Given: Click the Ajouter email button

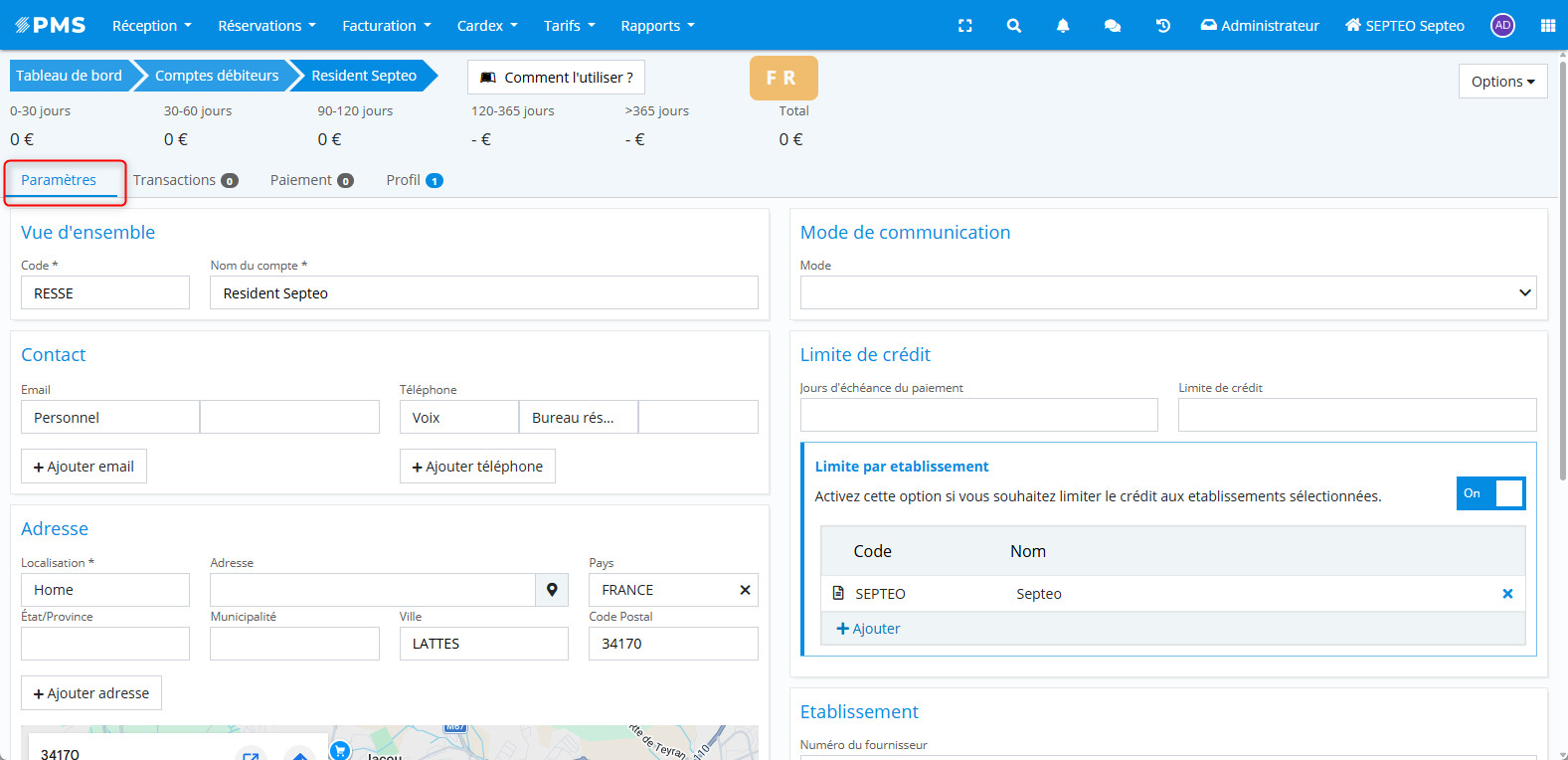Looking at the screenshot, I should [84, 467].
